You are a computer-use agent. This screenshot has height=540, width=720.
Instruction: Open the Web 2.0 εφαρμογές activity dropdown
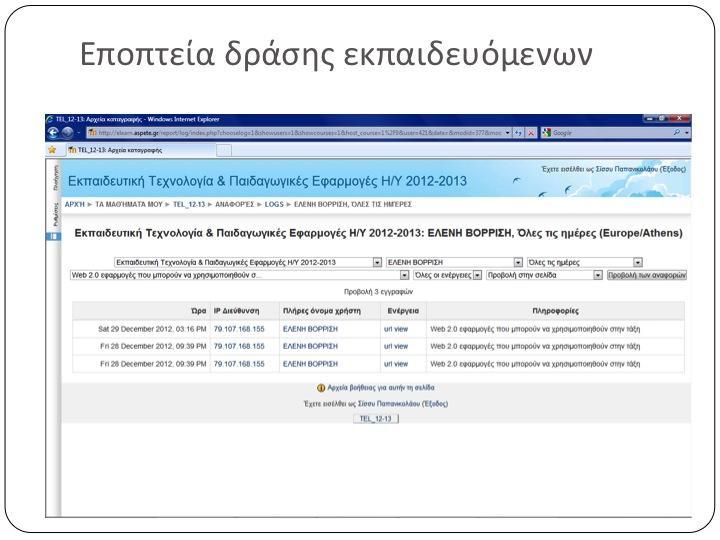coord(239,275)
